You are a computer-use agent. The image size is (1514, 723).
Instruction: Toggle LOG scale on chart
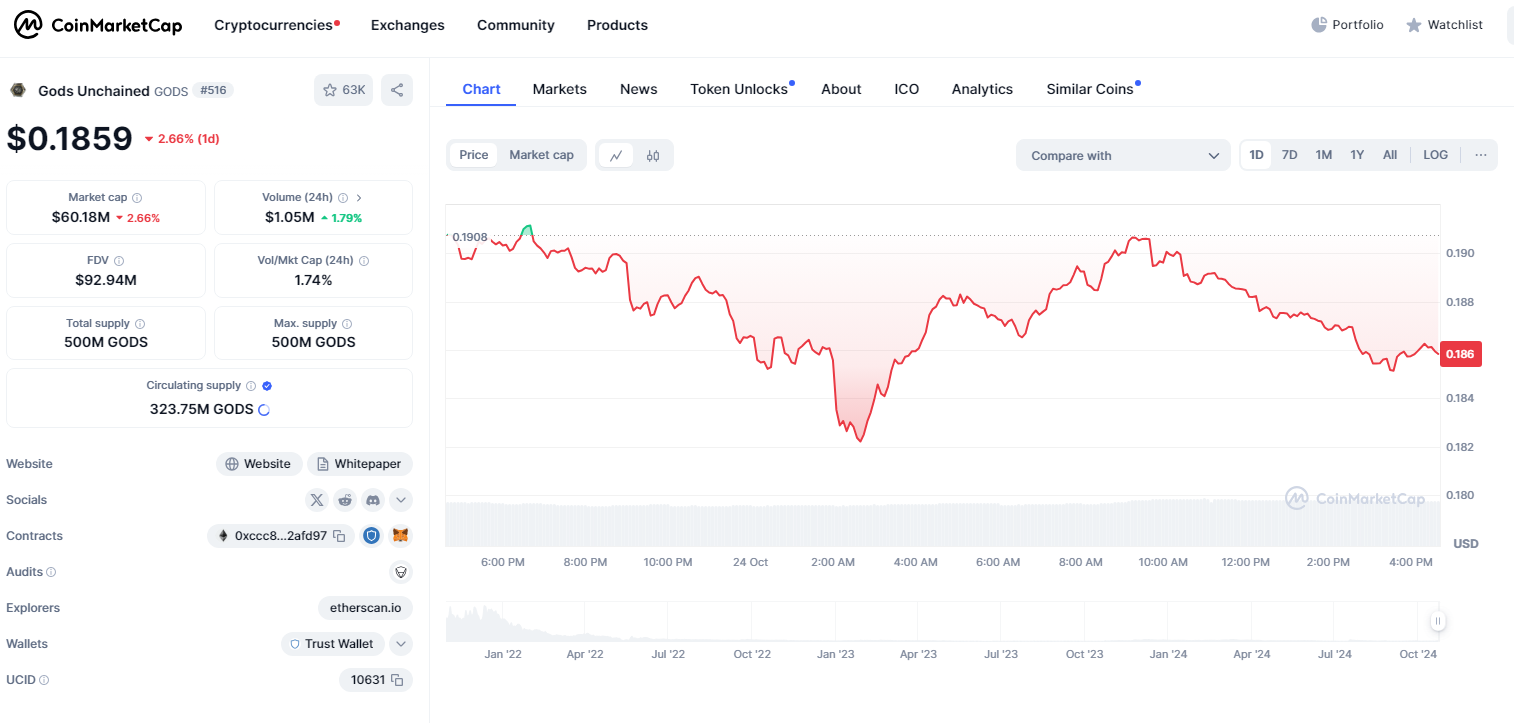coord(1435,155)
